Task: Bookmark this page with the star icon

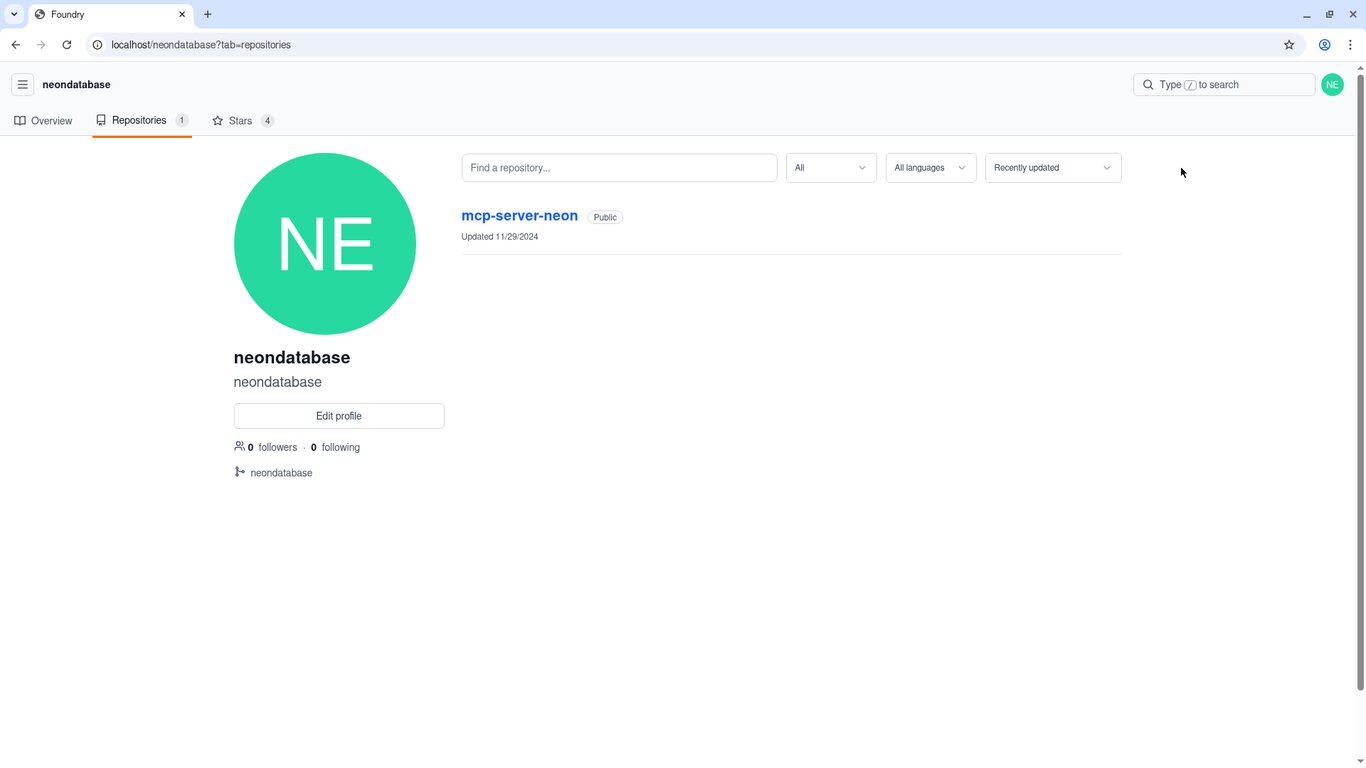Action: [x=1289, y=45]
